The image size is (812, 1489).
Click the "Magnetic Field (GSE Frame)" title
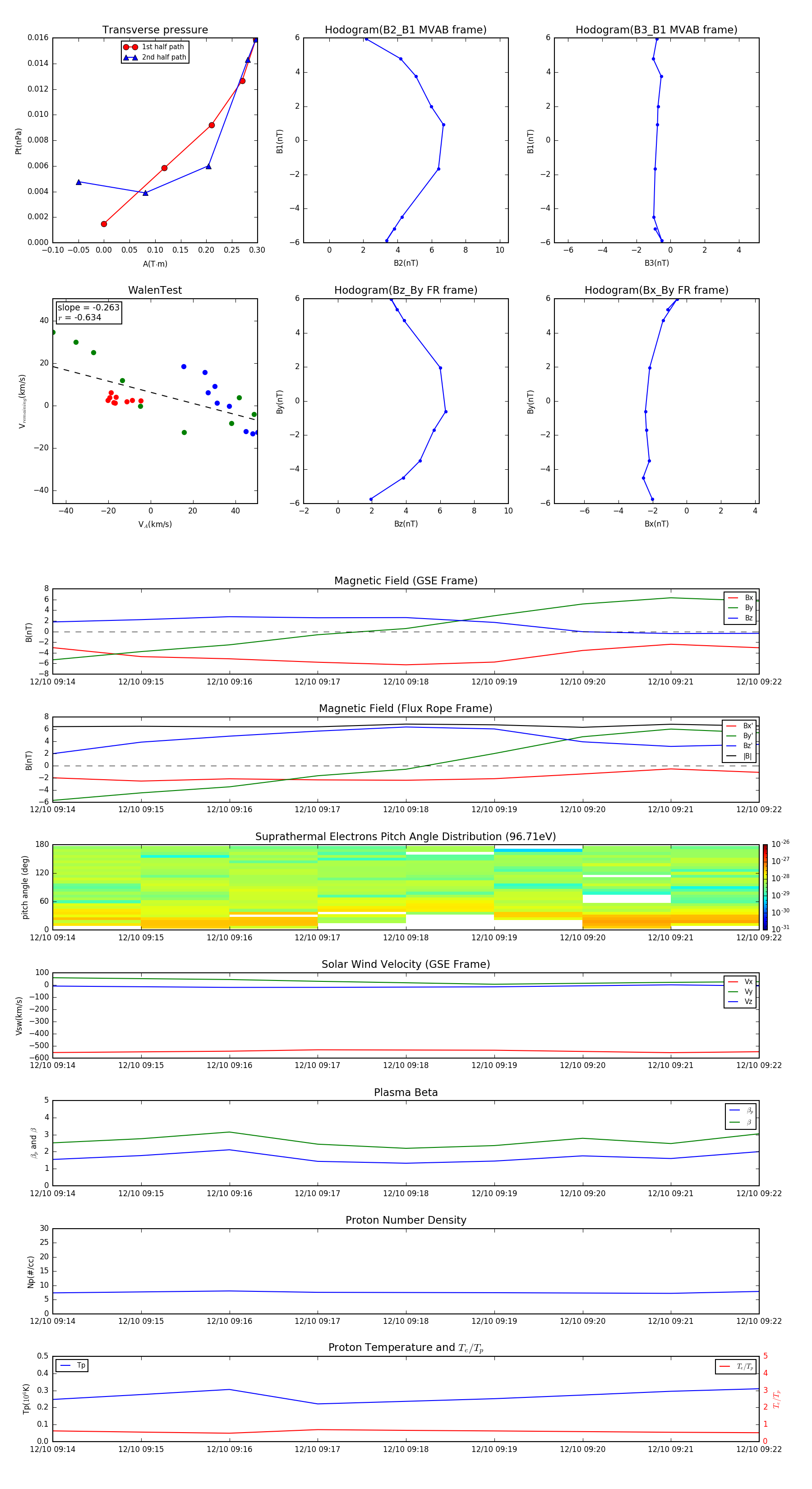coord(406,581)
